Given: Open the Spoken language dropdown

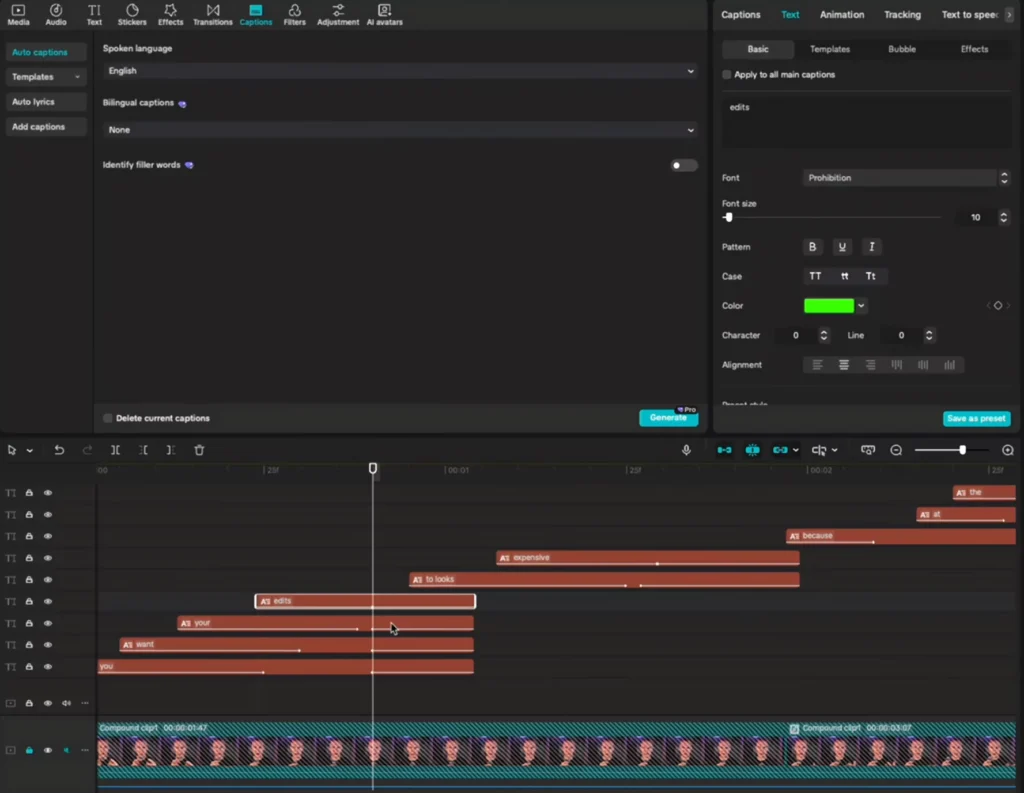Looking at the screenshot, I should coord(400,71).
